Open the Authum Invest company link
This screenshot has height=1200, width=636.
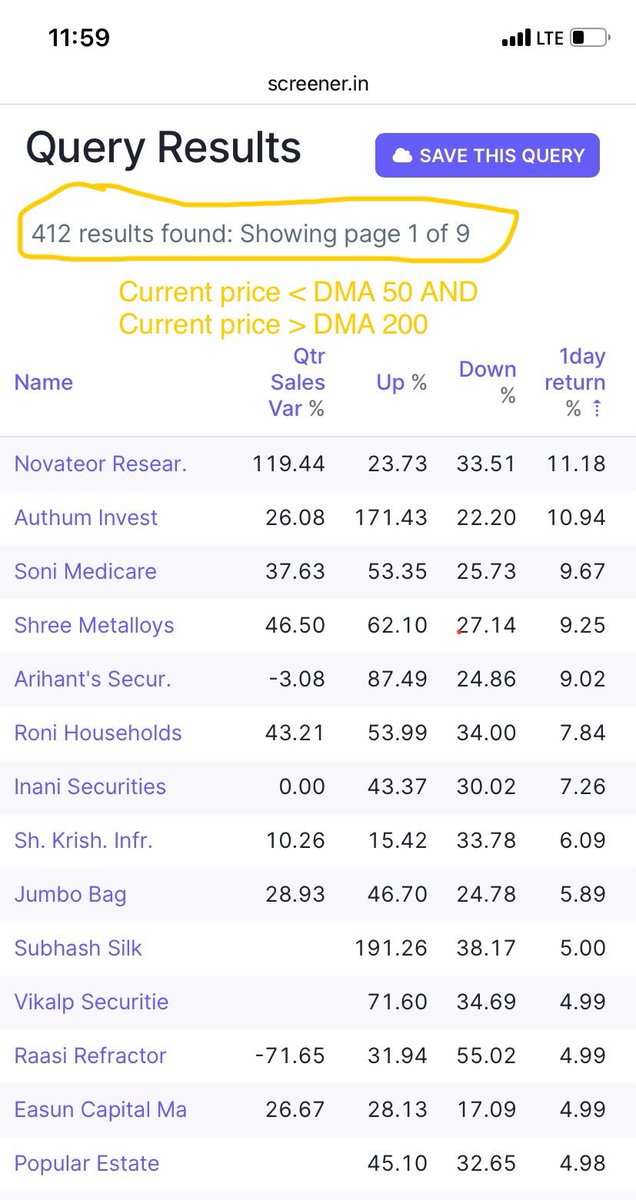(x=86, y=518)
